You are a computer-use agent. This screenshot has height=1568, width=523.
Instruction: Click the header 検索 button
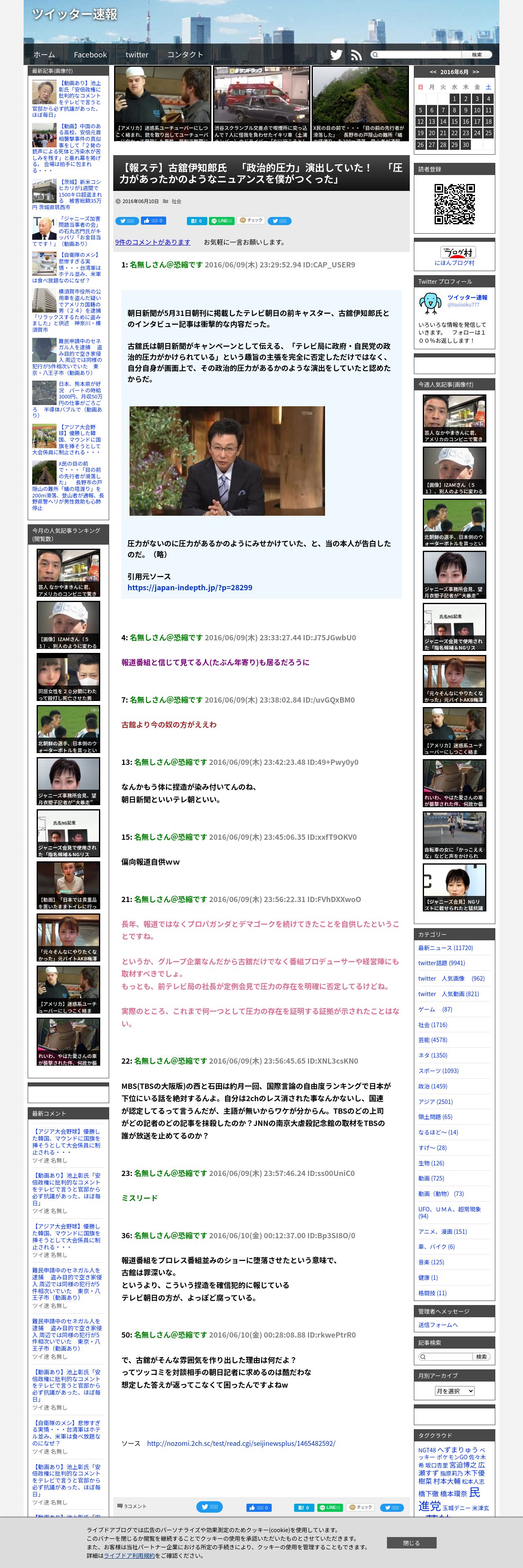point(477,55)
